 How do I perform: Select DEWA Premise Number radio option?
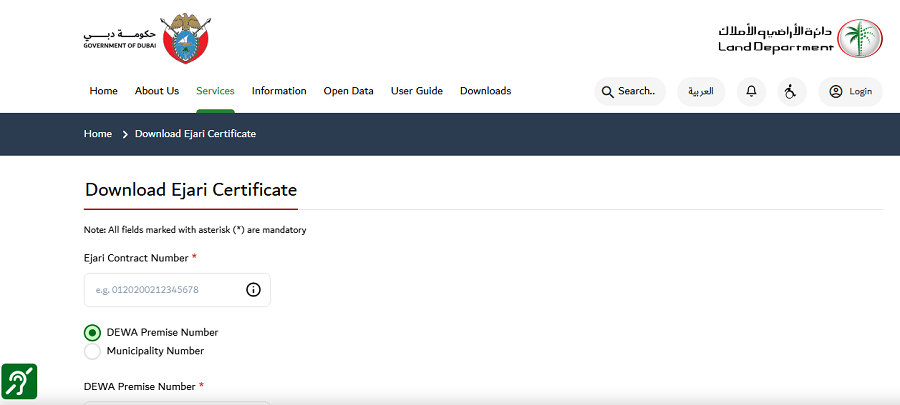tap(93, 333)
